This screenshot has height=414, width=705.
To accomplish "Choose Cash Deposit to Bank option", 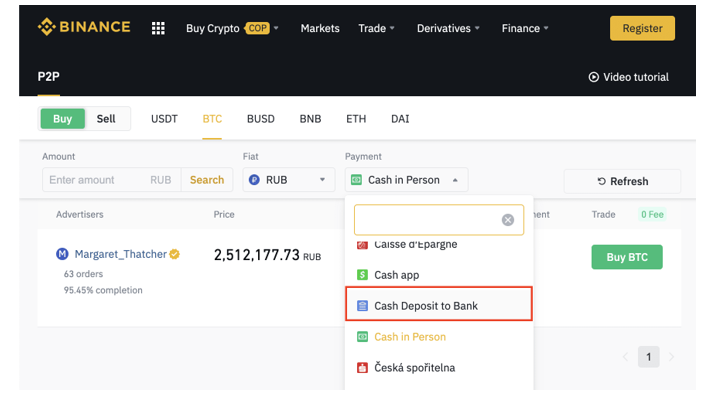I will 439,305.
